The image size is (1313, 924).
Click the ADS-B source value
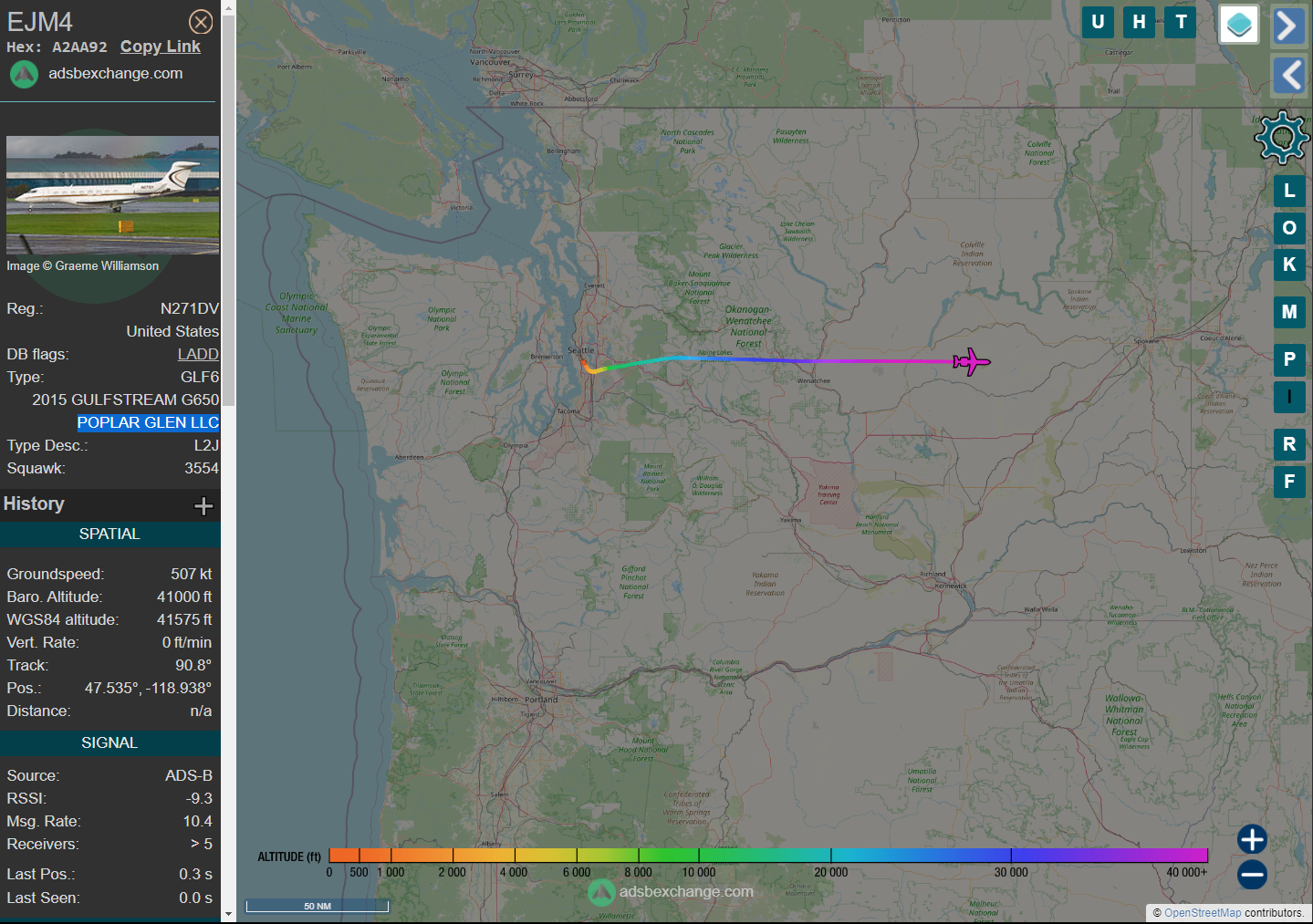[x=189, y=775]
